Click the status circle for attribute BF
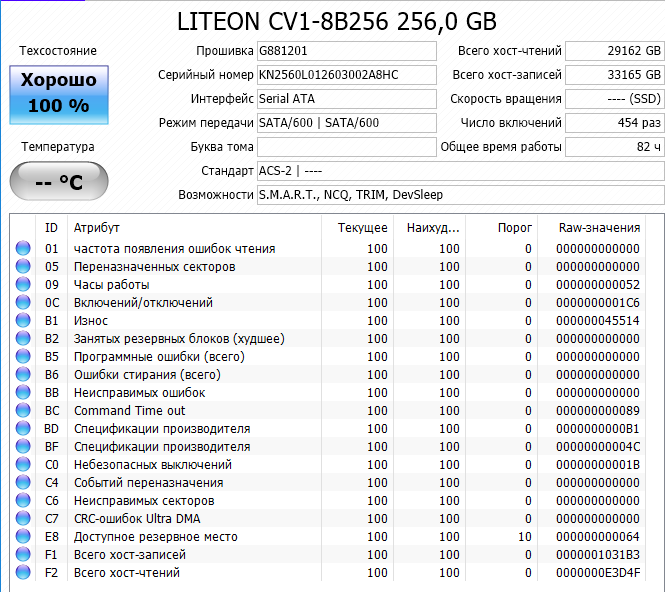This screenshot has height=592, width=665. pos(23,447)
